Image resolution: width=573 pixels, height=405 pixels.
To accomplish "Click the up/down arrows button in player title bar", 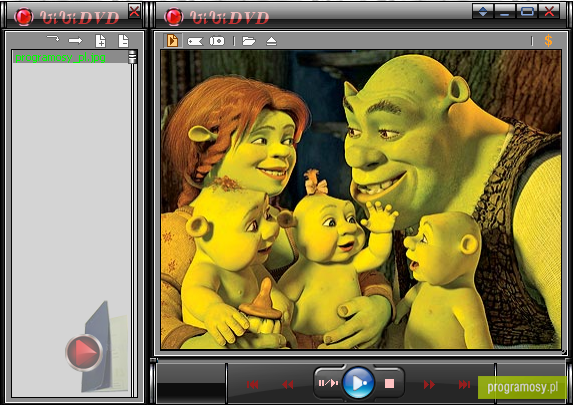I will point(483,11).
